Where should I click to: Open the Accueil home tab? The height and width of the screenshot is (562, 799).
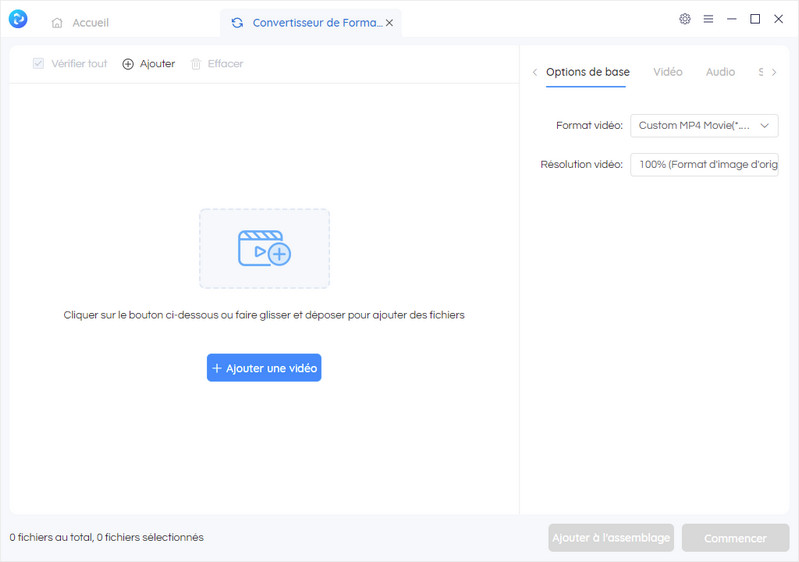click(80, 22)
